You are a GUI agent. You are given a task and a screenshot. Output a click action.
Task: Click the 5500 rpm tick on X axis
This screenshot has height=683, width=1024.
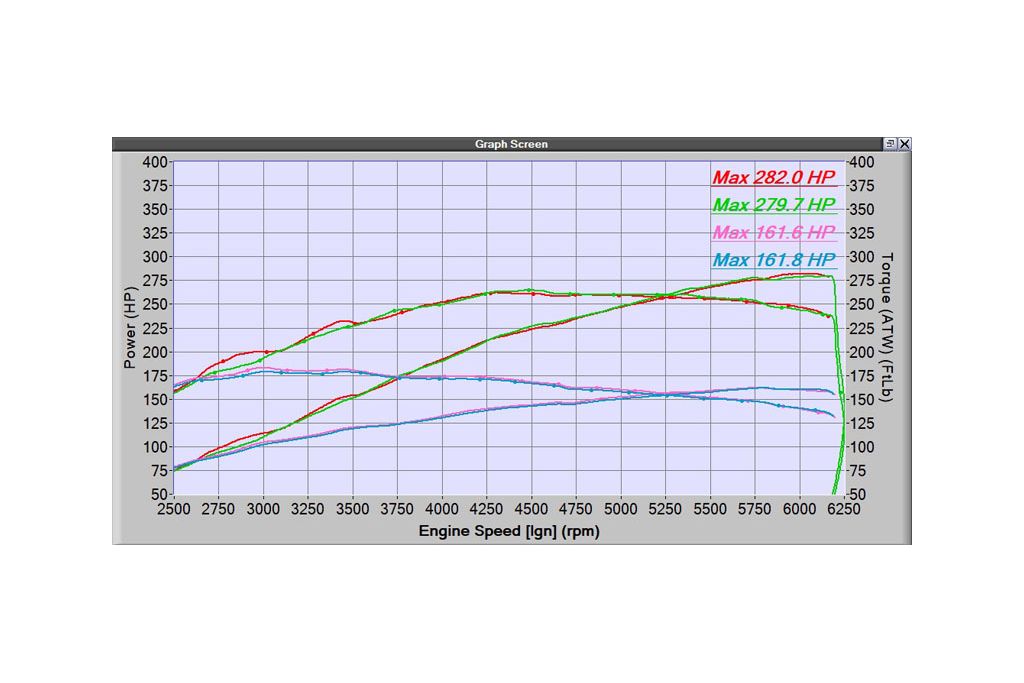[711, 508]
